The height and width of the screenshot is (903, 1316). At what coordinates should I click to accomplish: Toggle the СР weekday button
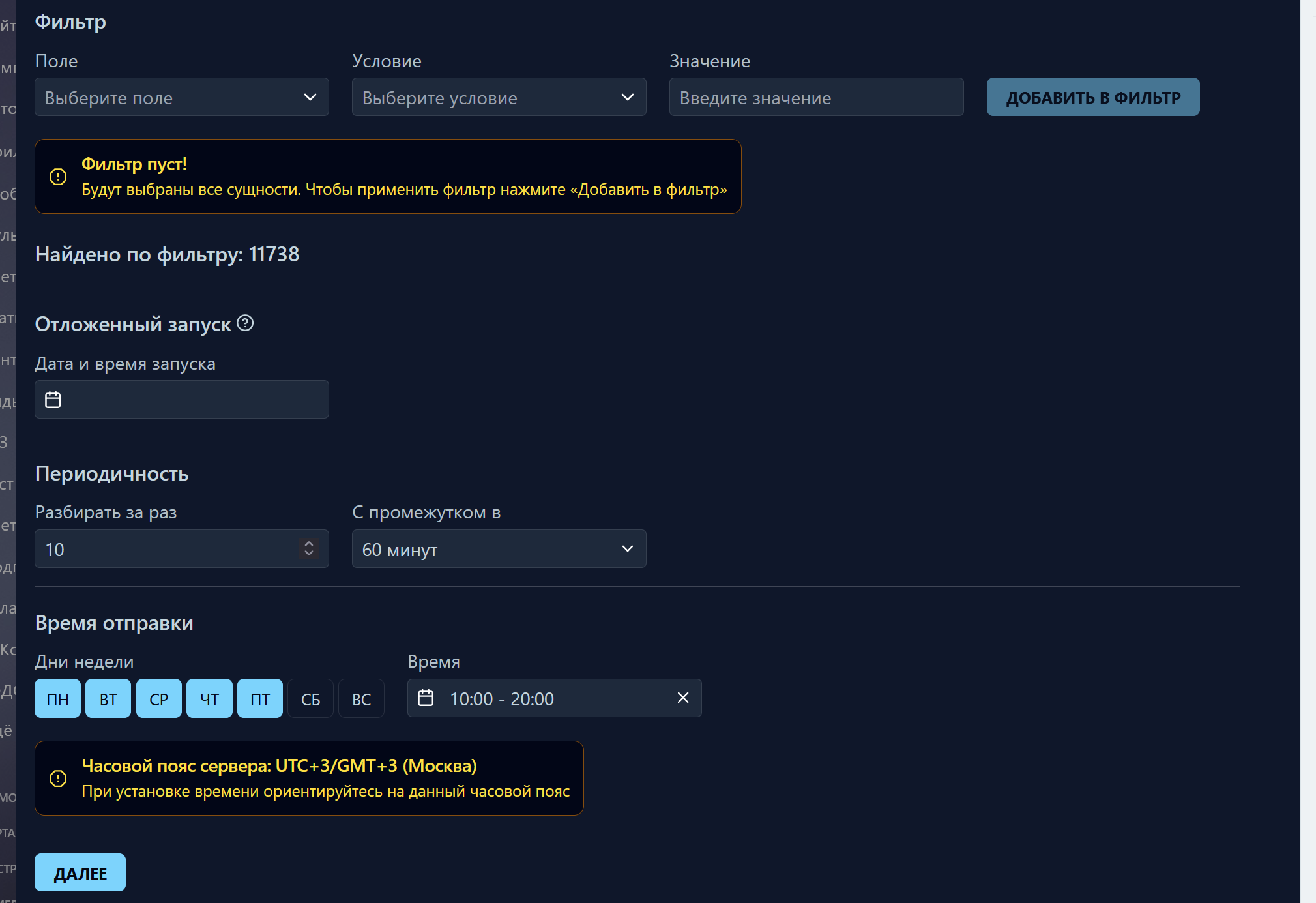(x=158, y=699)
